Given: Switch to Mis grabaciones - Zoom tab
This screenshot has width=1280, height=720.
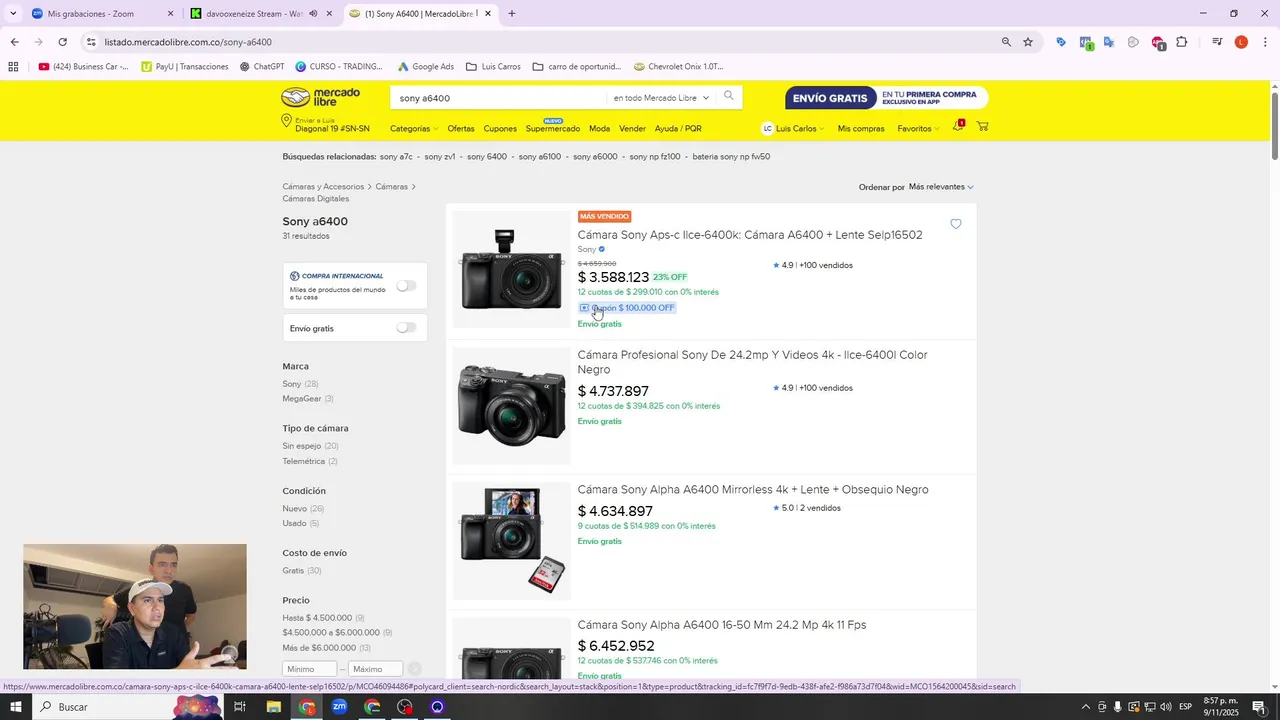Looking at the screenshot, I should click(100, 14).
